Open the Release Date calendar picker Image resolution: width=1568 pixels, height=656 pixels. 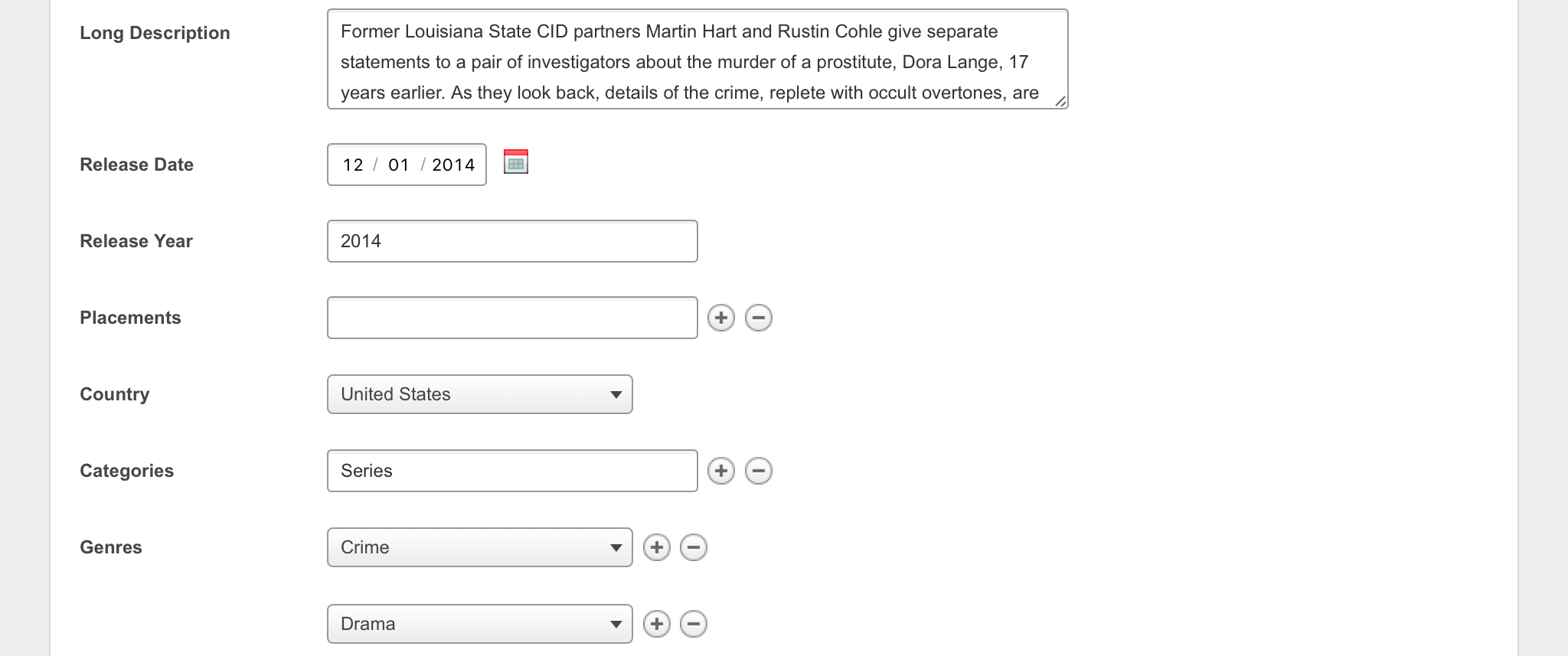[516, 162]
